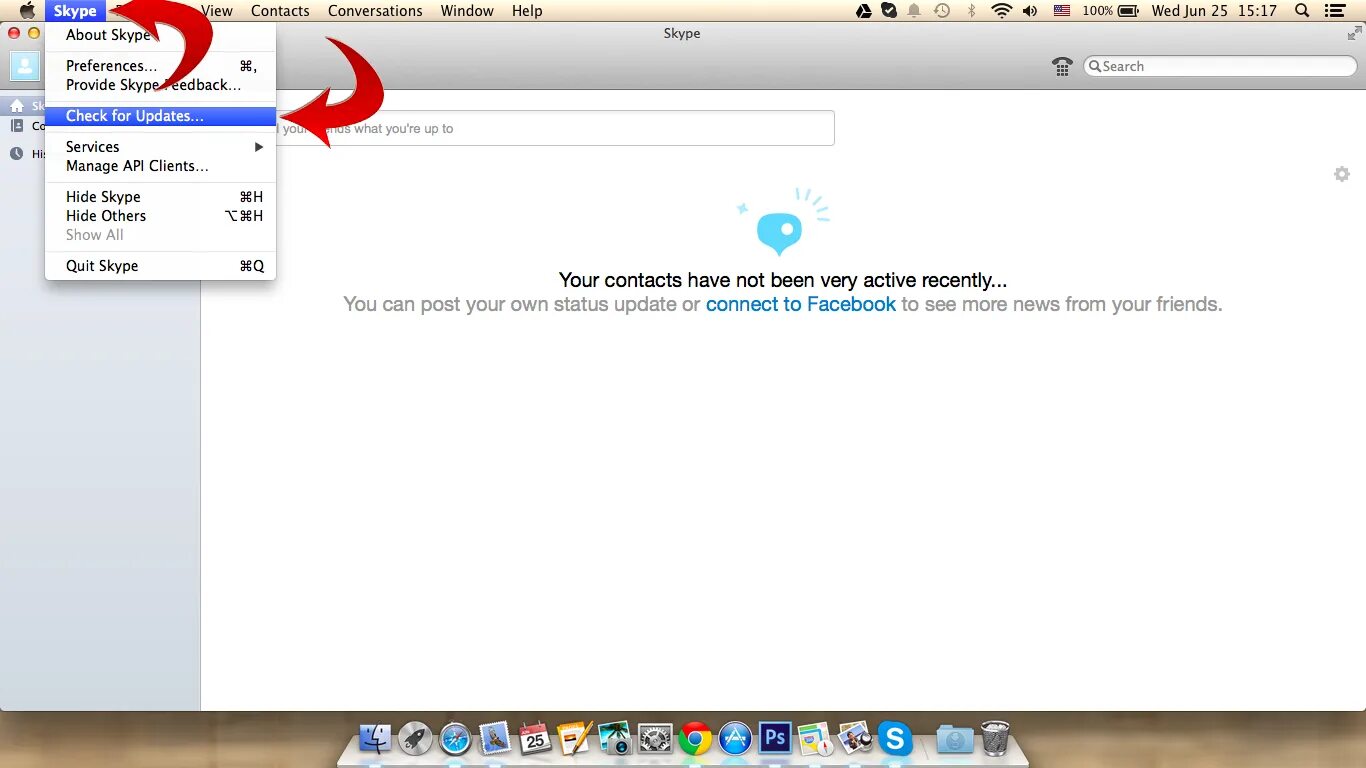Launch Google Chrome from the Dock
The width and height of the screenshot is (1366, 768).
pyautogui.click(x=695, y=738)
